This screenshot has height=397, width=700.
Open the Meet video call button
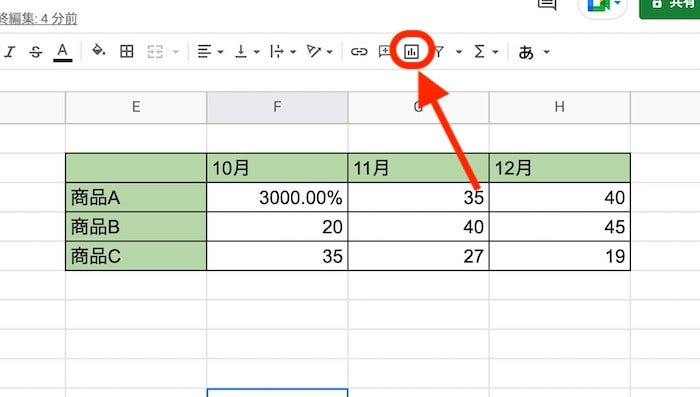tap(602, 5)
